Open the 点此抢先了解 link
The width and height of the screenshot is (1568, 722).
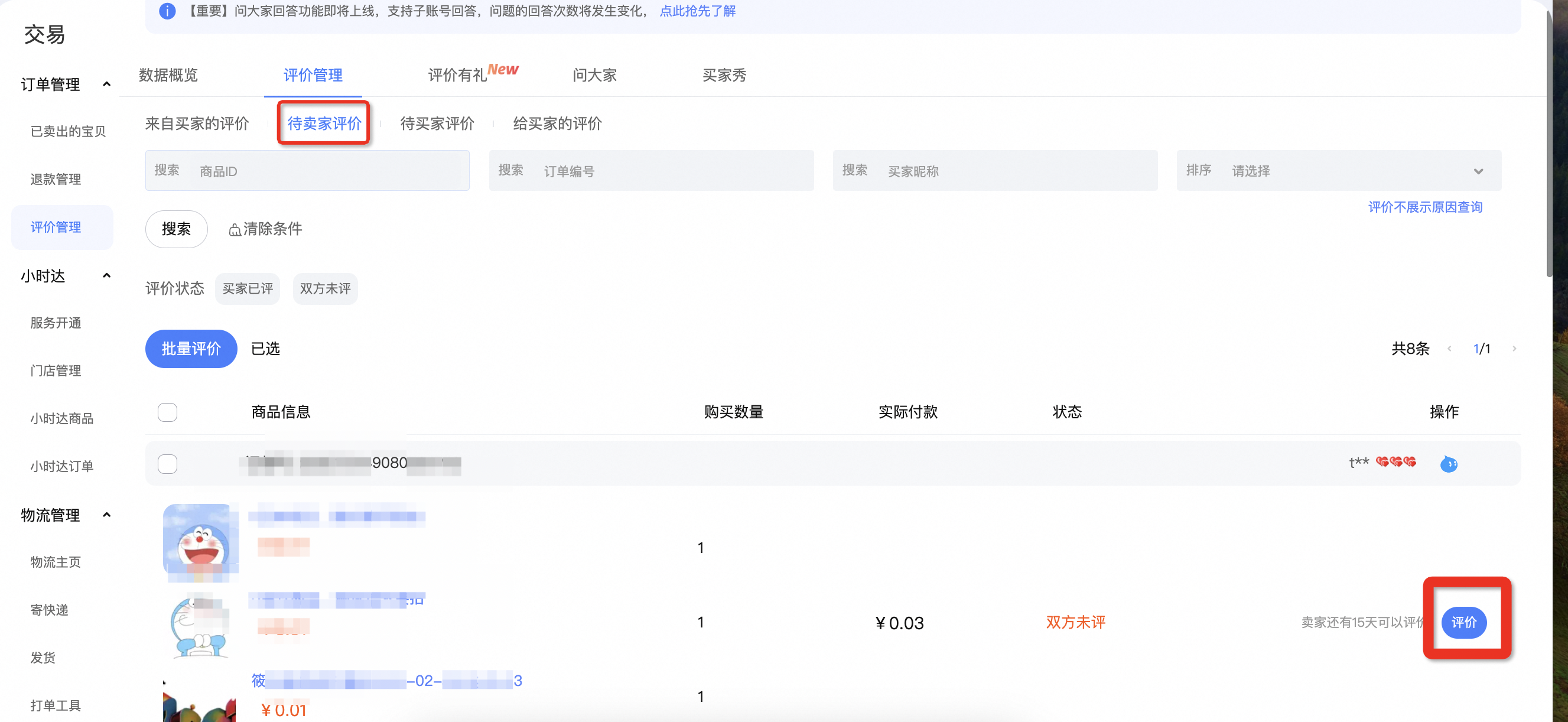[x=698, y=11]
